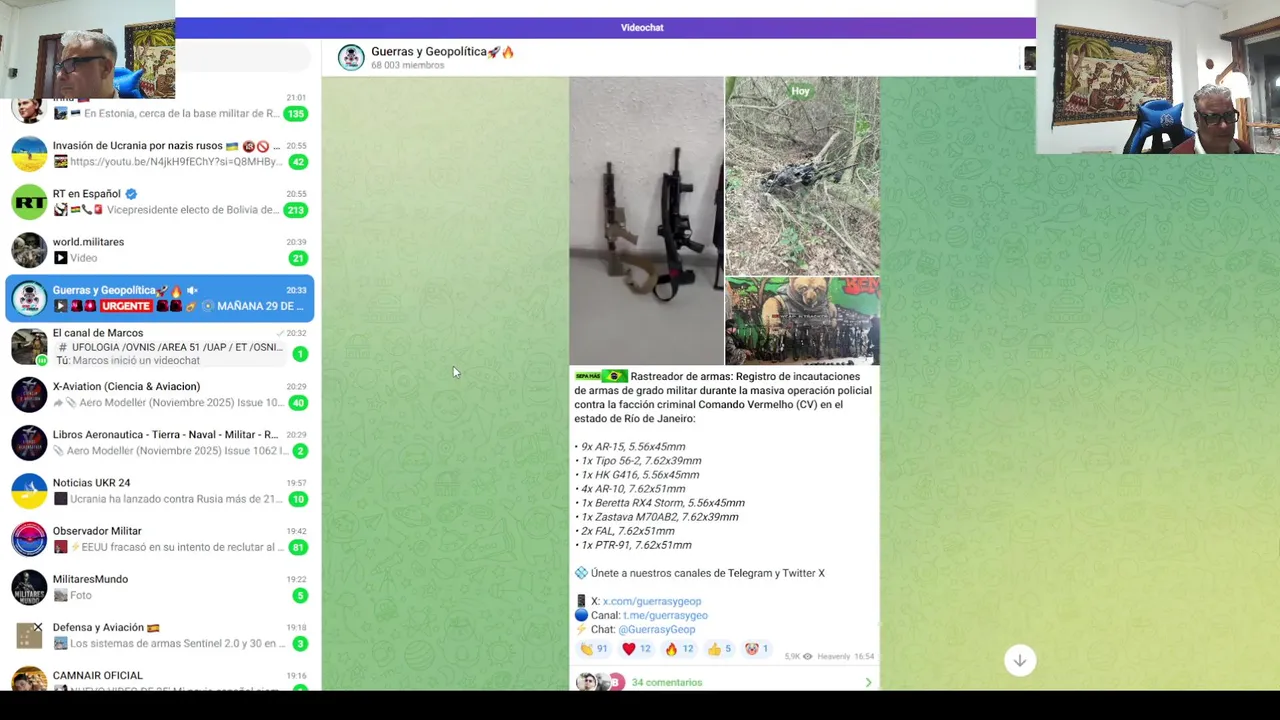Open the 34 comentarios link

coord(667,682)
